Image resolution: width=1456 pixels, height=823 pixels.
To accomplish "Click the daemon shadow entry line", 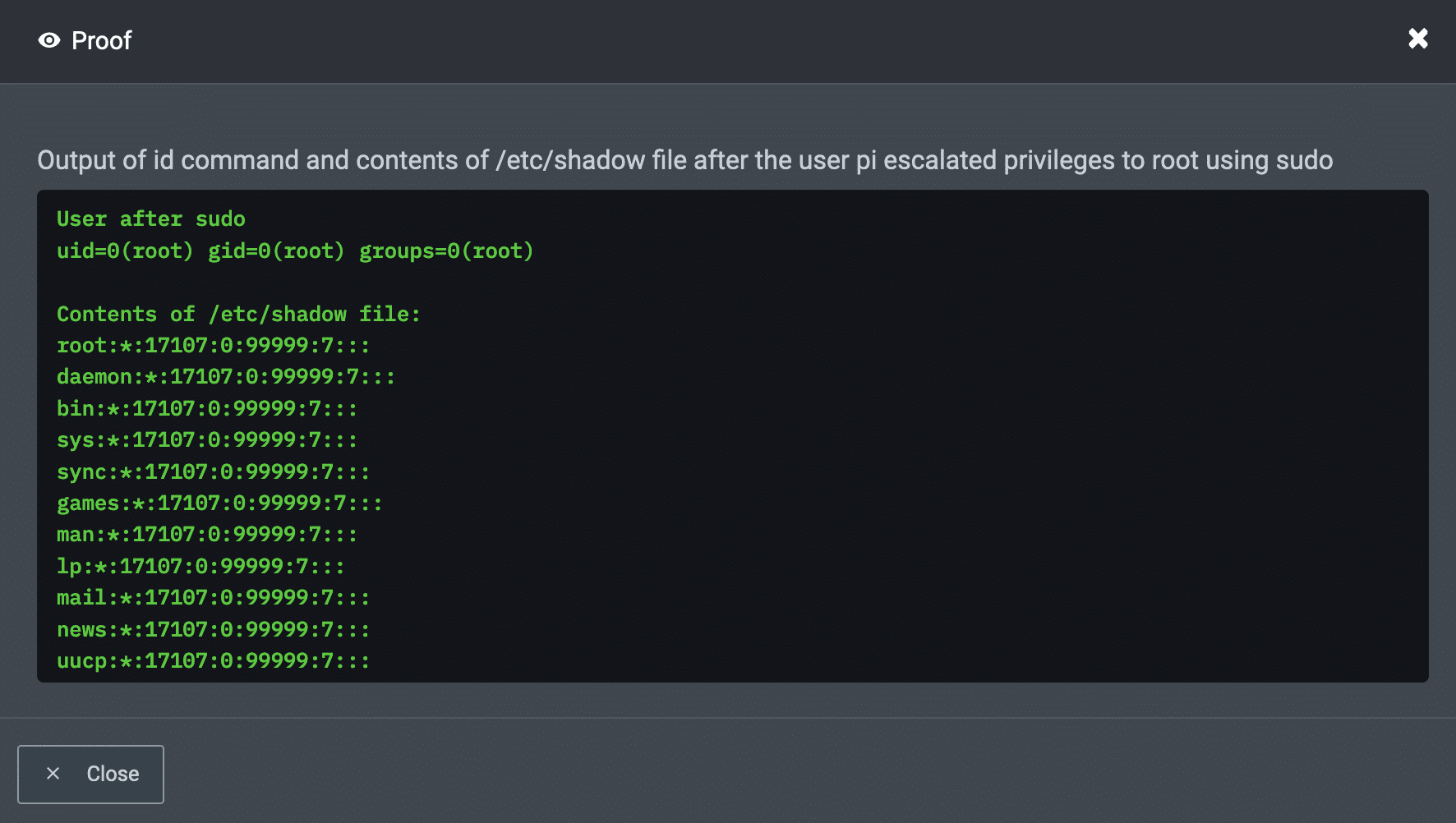I will 226,377.
